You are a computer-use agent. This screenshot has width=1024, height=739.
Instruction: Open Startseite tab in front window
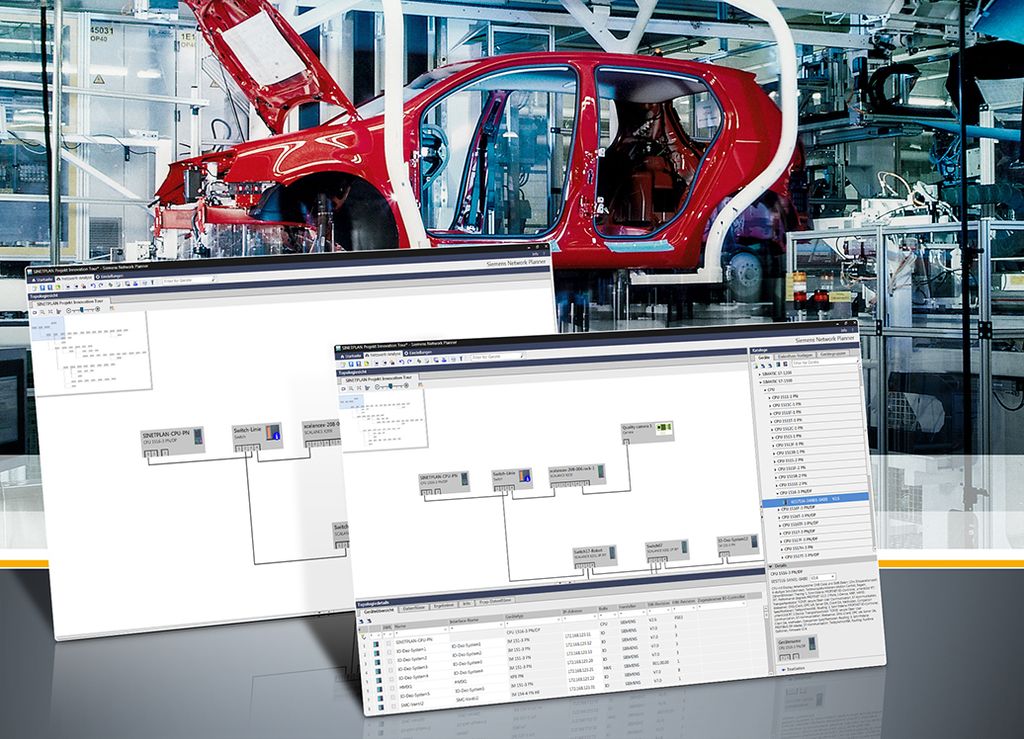pyautogui.click(x=351, y=356)
